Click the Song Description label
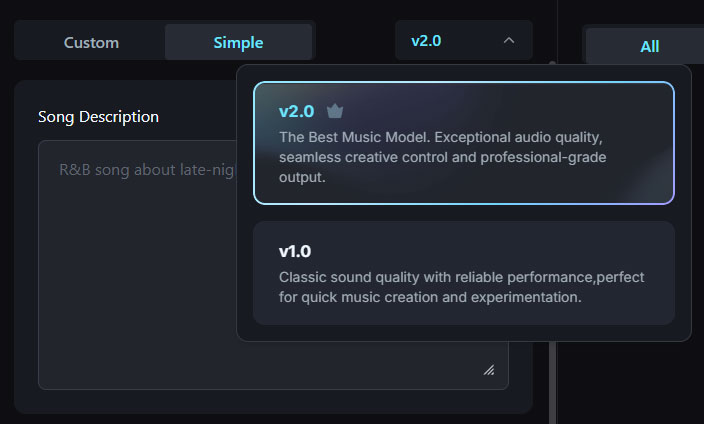This screenshot has width=704, height=424. 98,116
